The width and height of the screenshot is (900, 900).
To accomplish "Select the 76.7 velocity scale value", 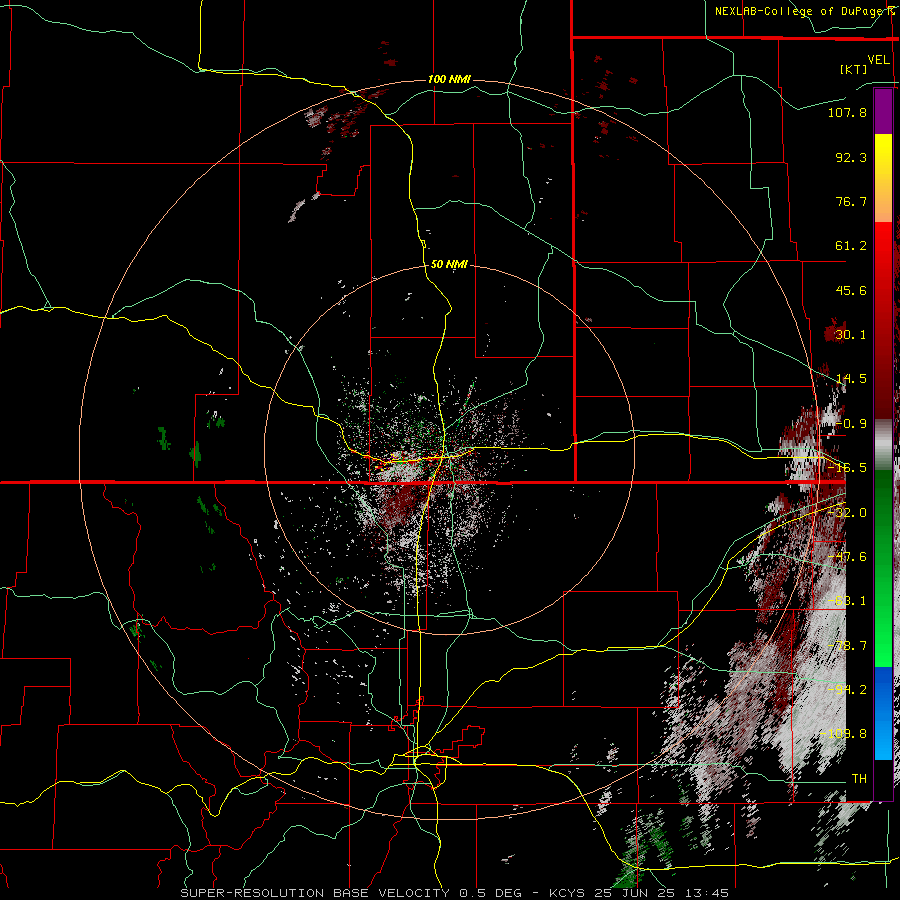I will pyautogui.click(x=851, y=201).
